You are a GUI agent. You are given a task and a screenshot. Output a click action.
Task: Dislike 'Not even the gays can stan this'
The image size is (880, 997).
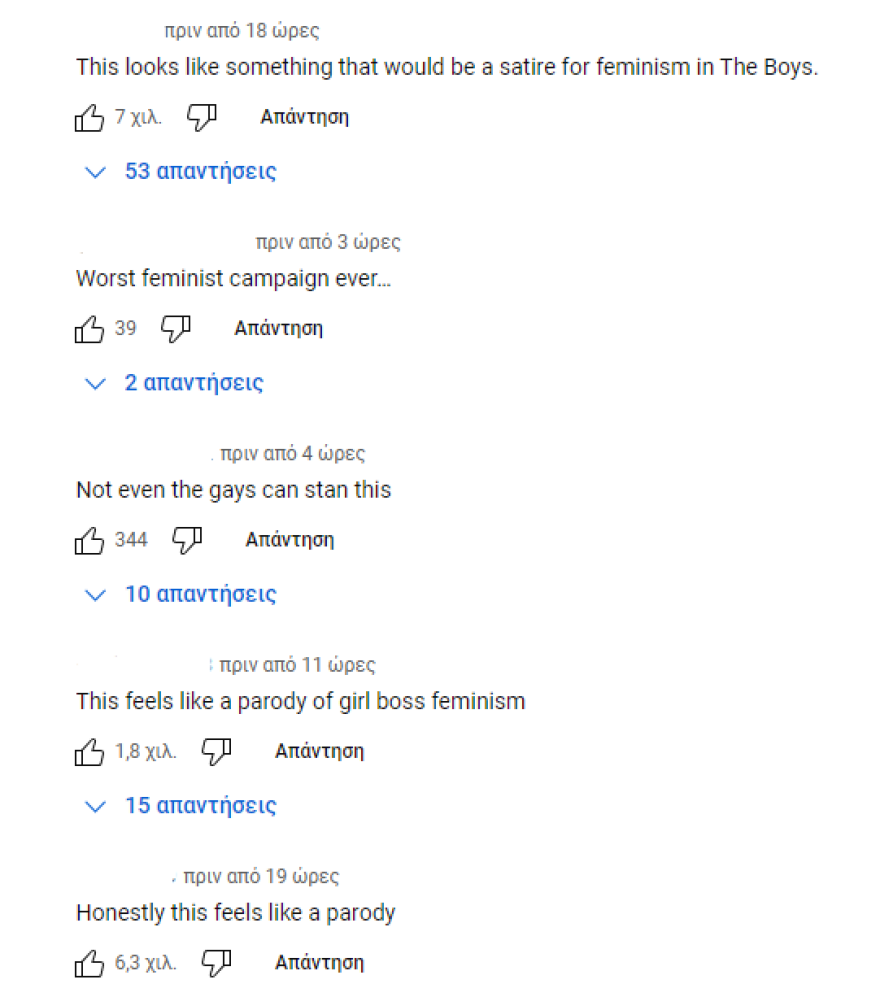click(187, 541)
